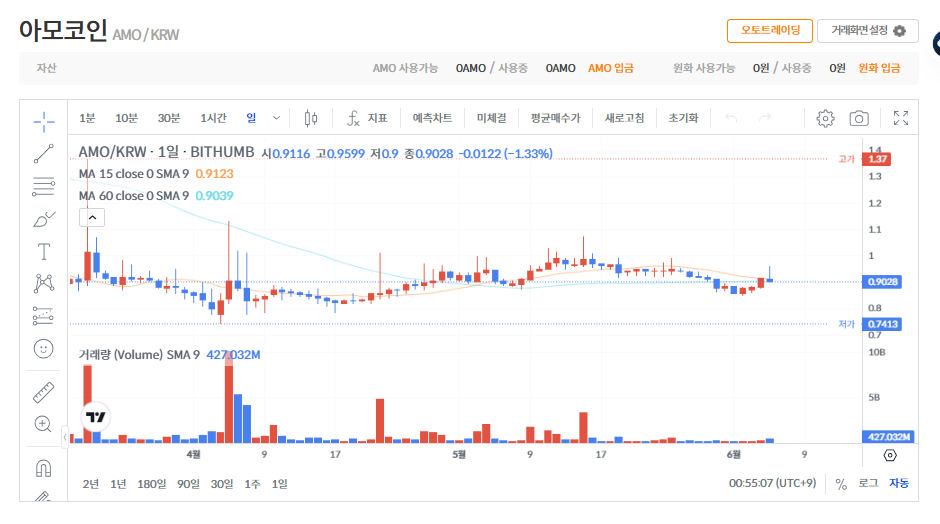Click the AMO 입금 deposit link
The height and width of the screenshot is (524, 940).
point(610,68)
